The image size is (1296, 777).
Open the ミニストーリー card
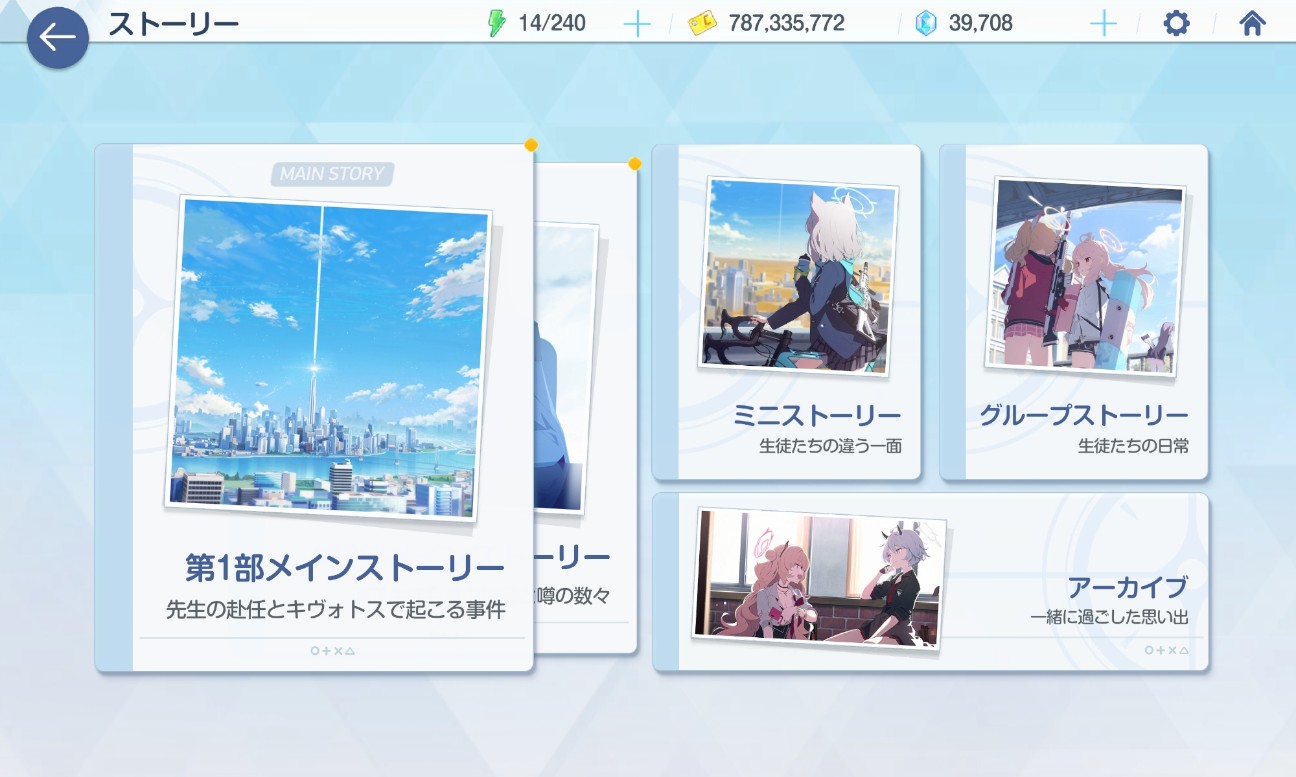[786, 312]
